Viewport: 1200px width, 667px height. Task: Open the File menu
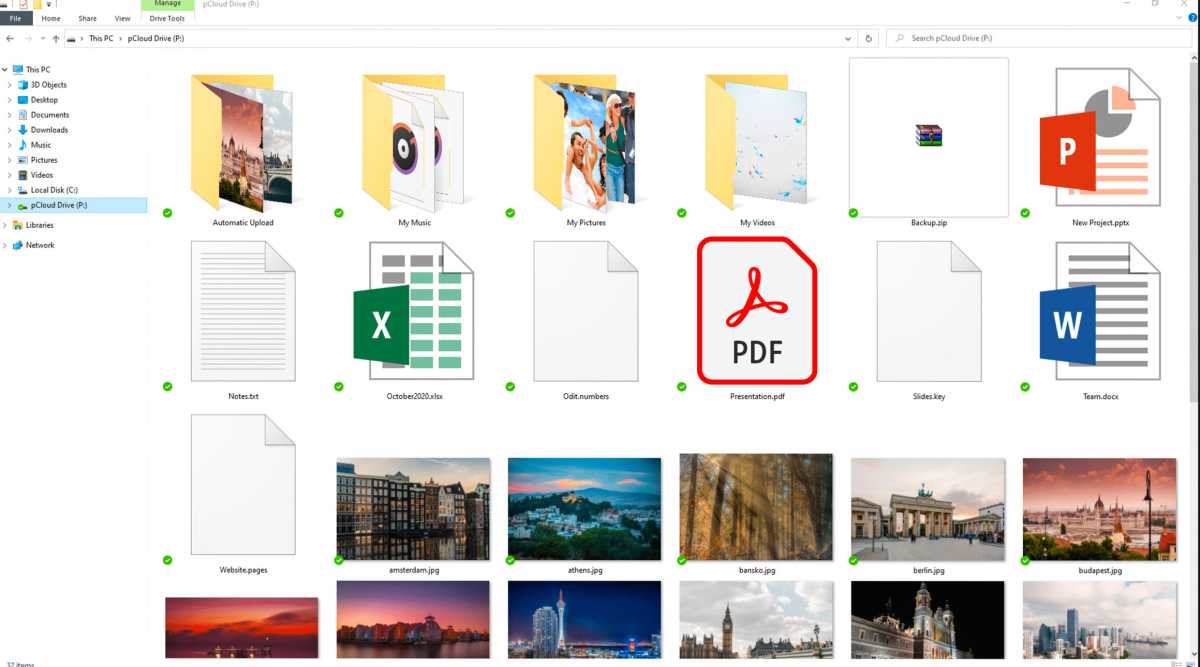click(x=17, y=18)
